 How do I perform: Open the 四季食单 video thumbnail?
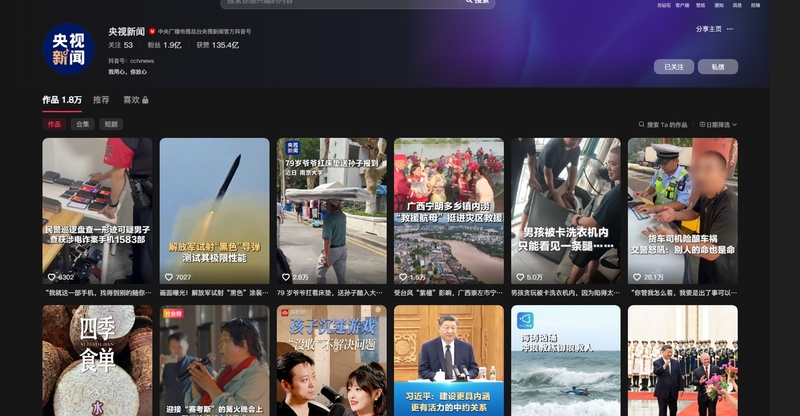tap(97, 360)
